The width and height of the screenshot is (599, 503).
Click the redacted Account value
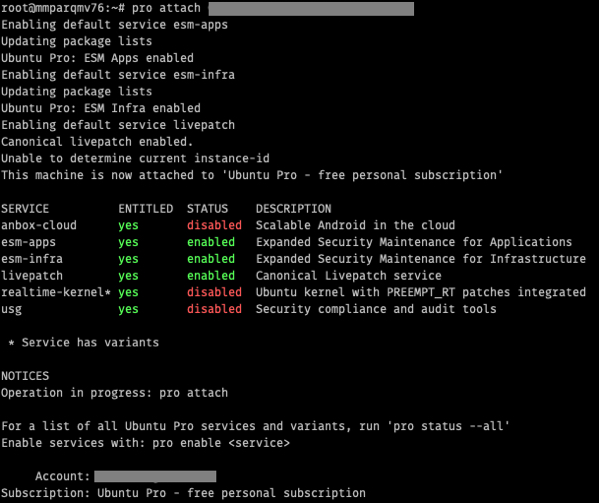click(x=155, y=476)
